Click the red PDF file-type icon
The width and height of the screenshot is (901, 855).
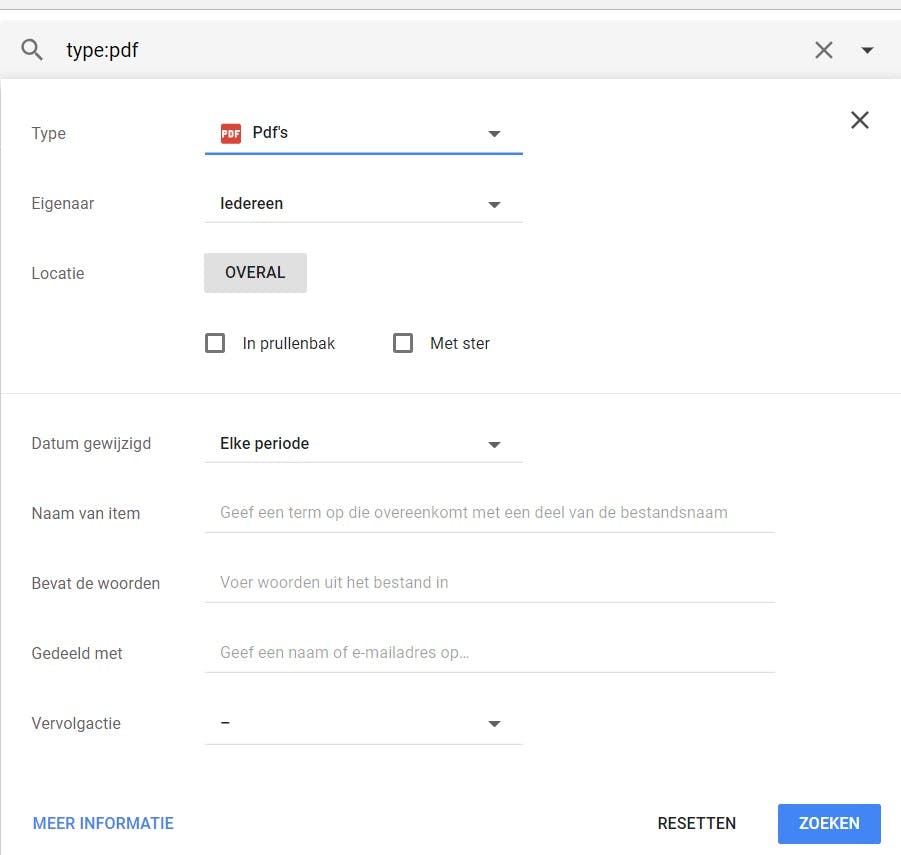pyautogui.click(x=231, y=133)
